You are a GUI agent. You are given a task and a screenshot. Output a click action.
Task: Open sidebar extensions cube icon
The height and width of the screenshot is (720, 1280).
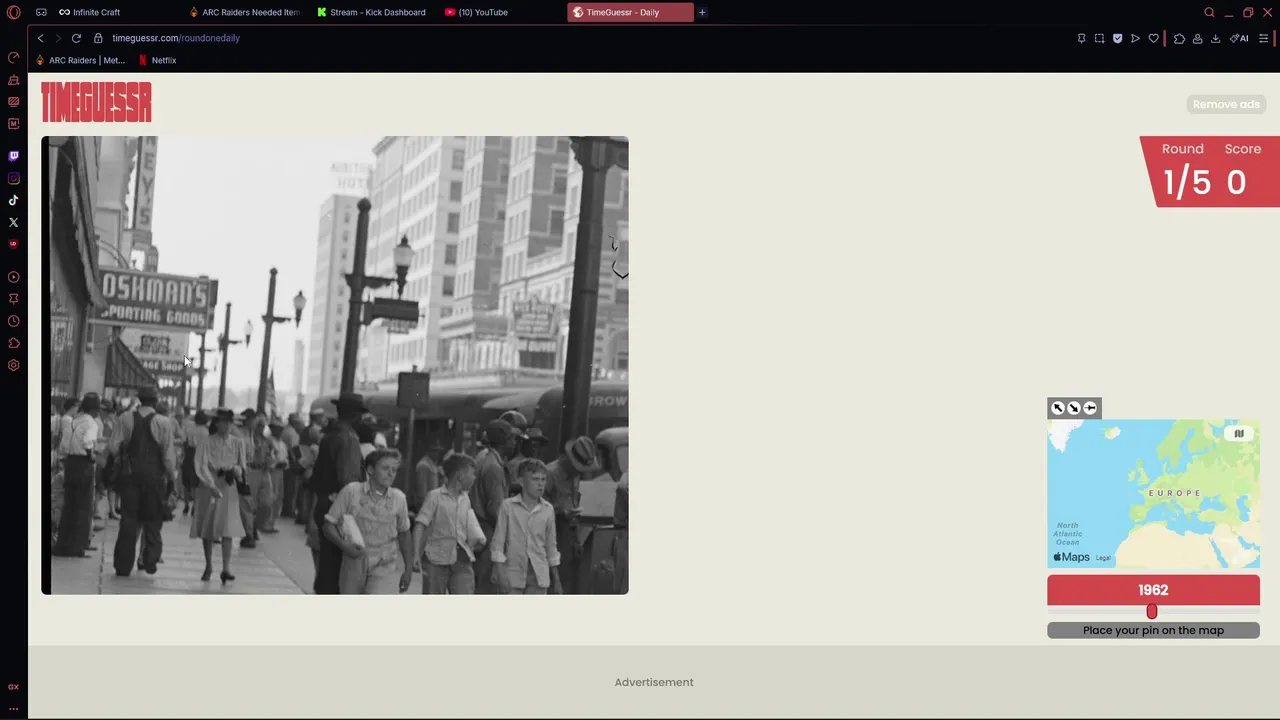tap(13, 343)
